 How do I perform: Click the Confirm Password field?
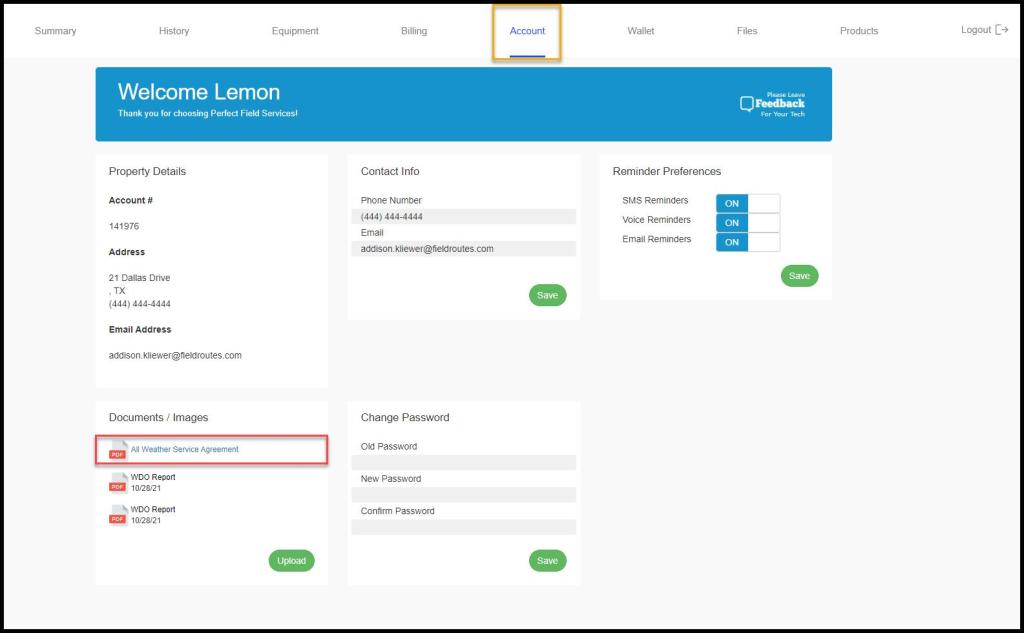tap(464, 527)
